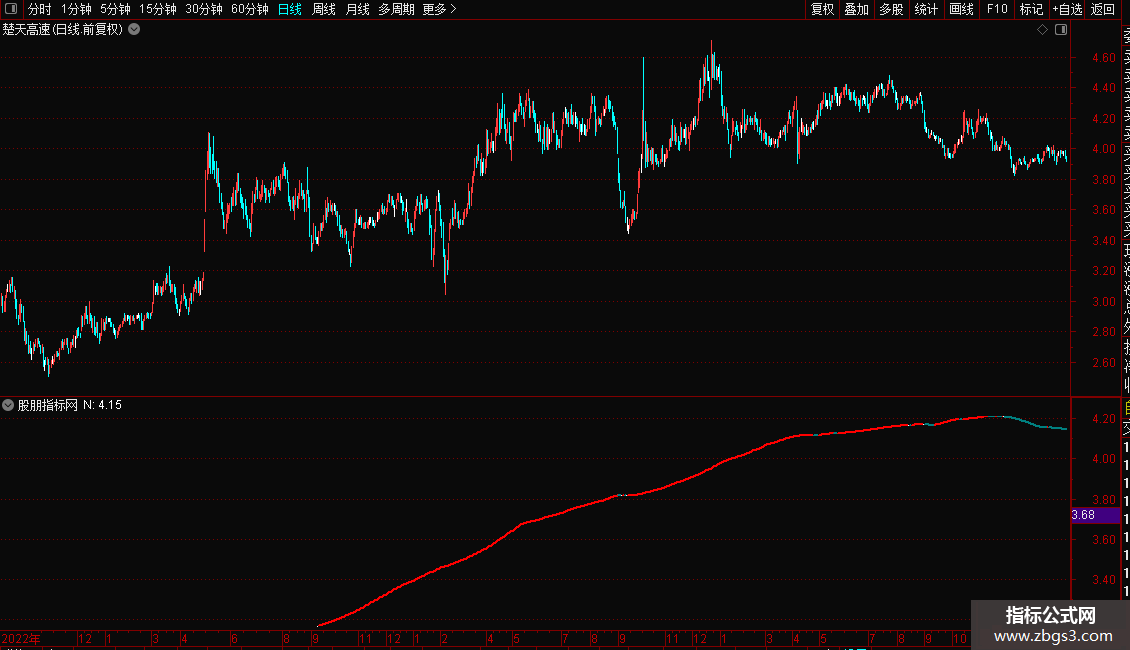Click the 叠加 overlay button
This screenshot has width=1130, height=650.
click(x=856, y=9)
